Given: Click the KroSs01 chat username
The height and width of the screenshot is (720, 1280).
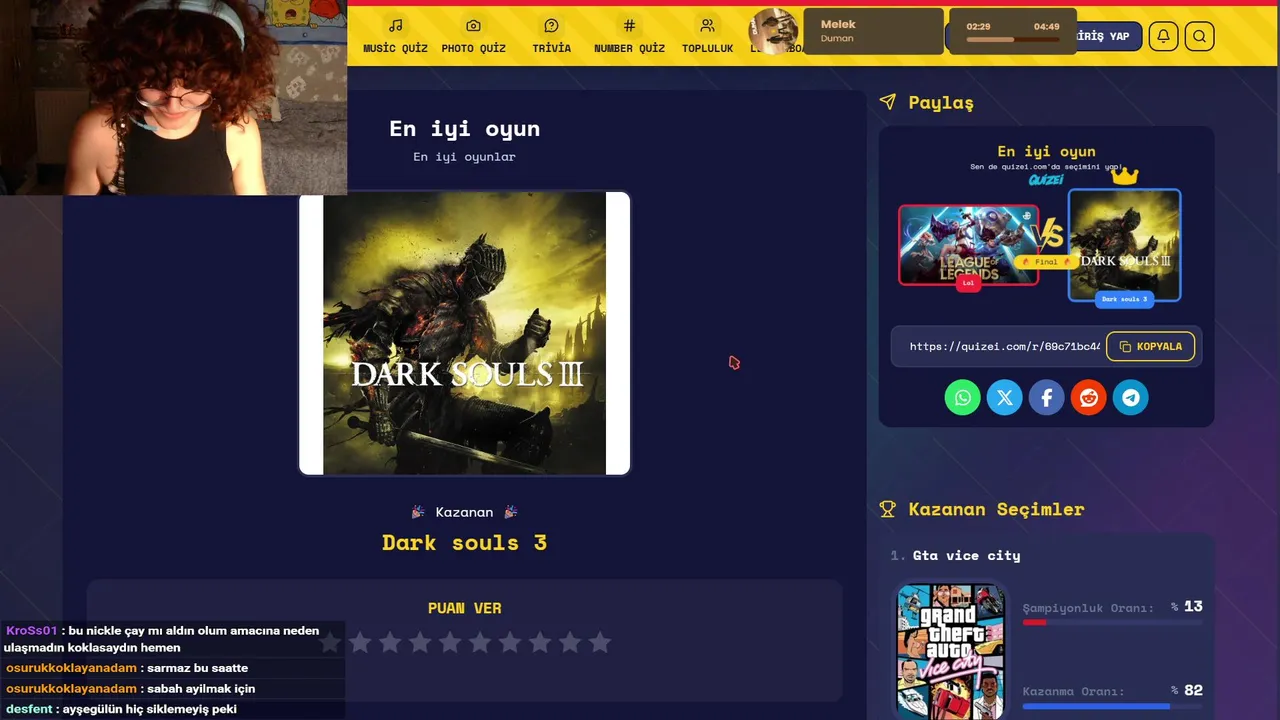Looking at the screenshot, I should coord(32,631).
